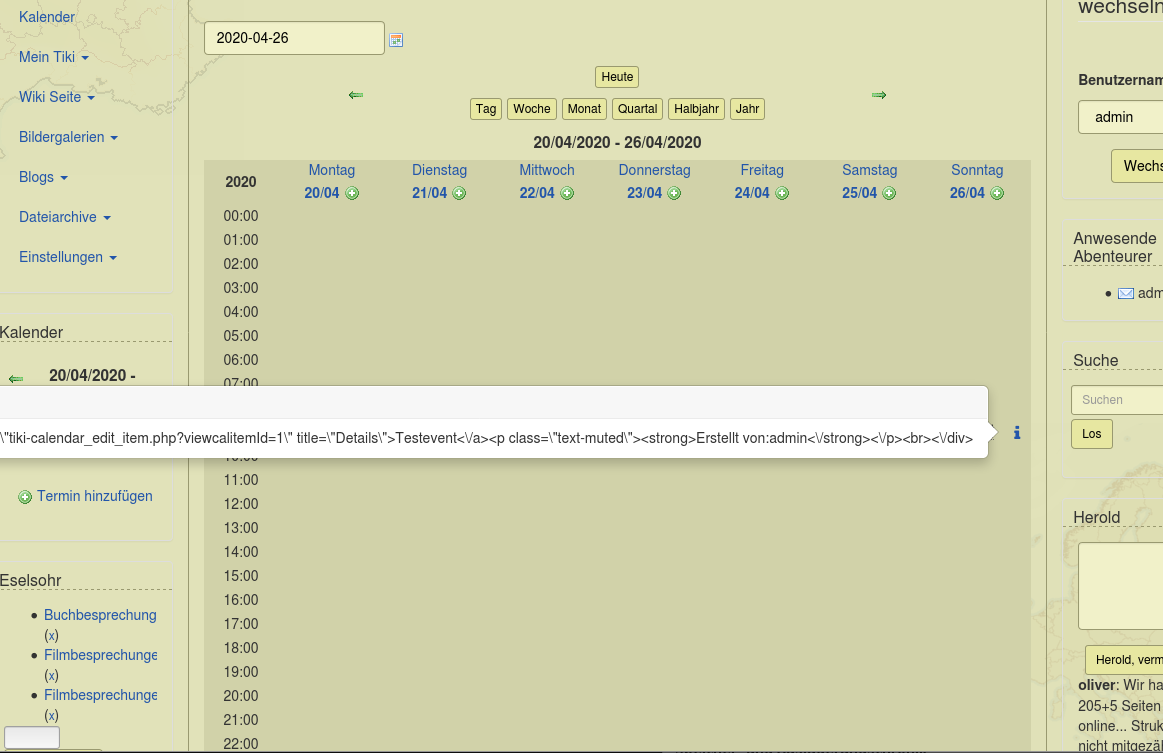Focus the Herold message text area

[x=1121, y=586]
